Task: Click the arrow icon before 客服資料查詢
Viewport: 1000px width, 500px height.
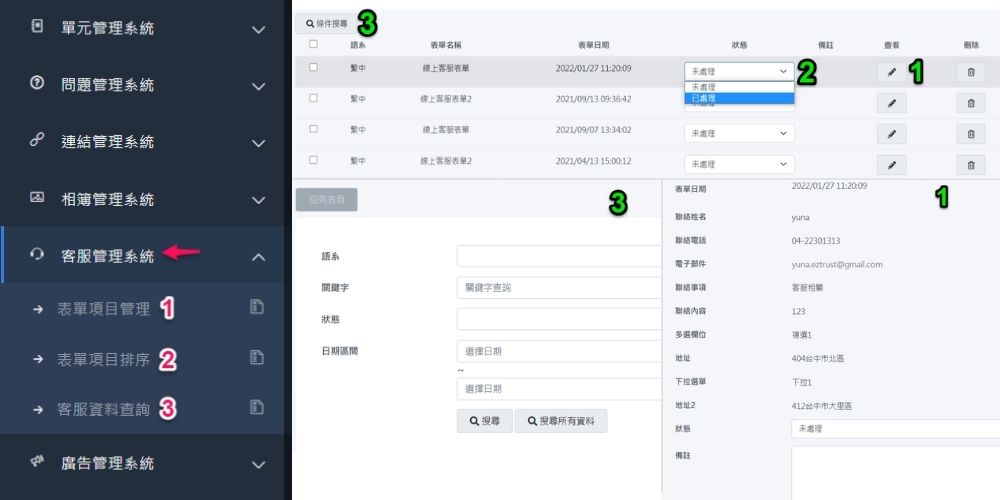Action: pos(38,409)
